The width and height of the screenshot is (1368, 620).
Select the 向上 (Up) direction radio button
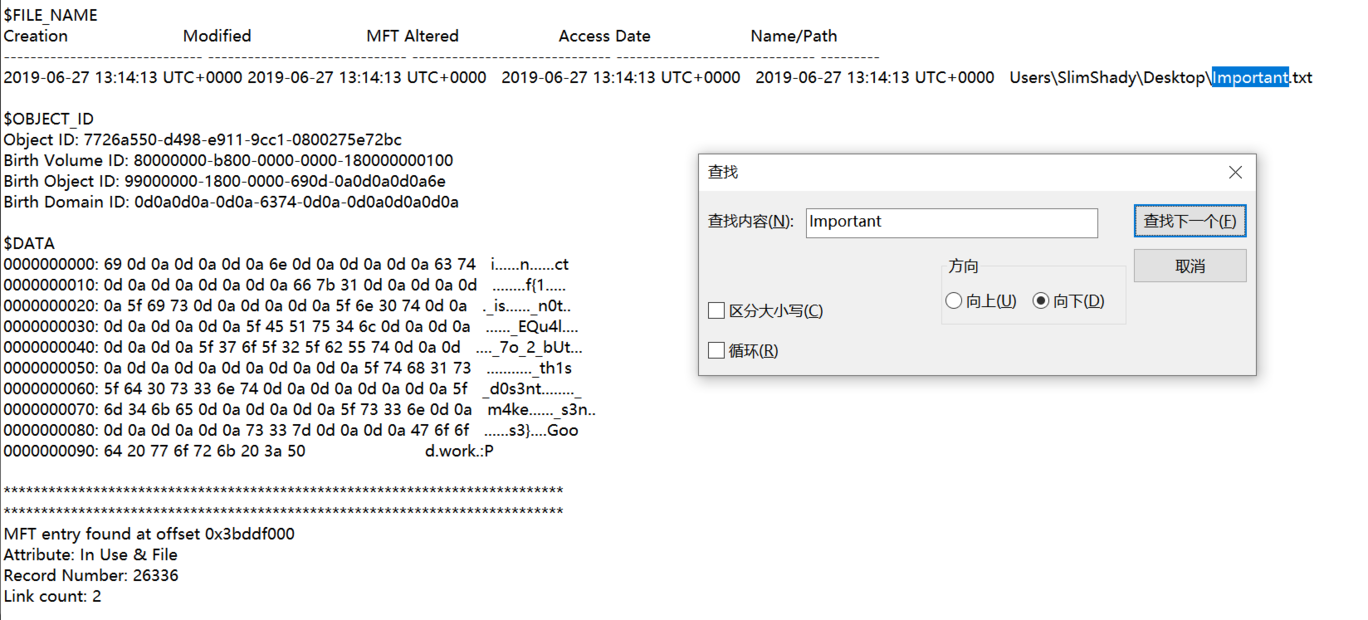click(x=954, y=301)
